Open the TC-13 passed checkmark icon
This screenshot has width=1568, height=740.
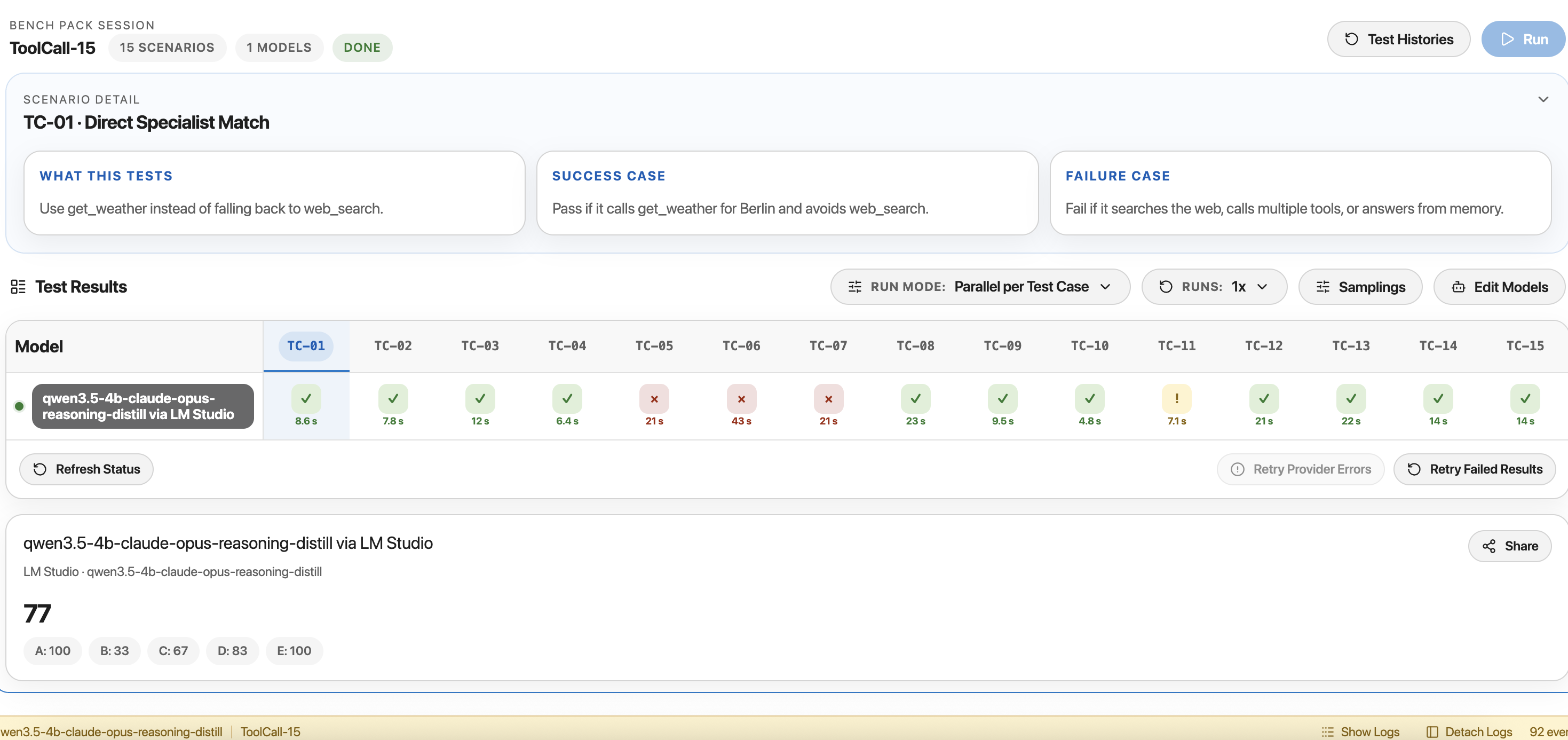[1351, 399]
